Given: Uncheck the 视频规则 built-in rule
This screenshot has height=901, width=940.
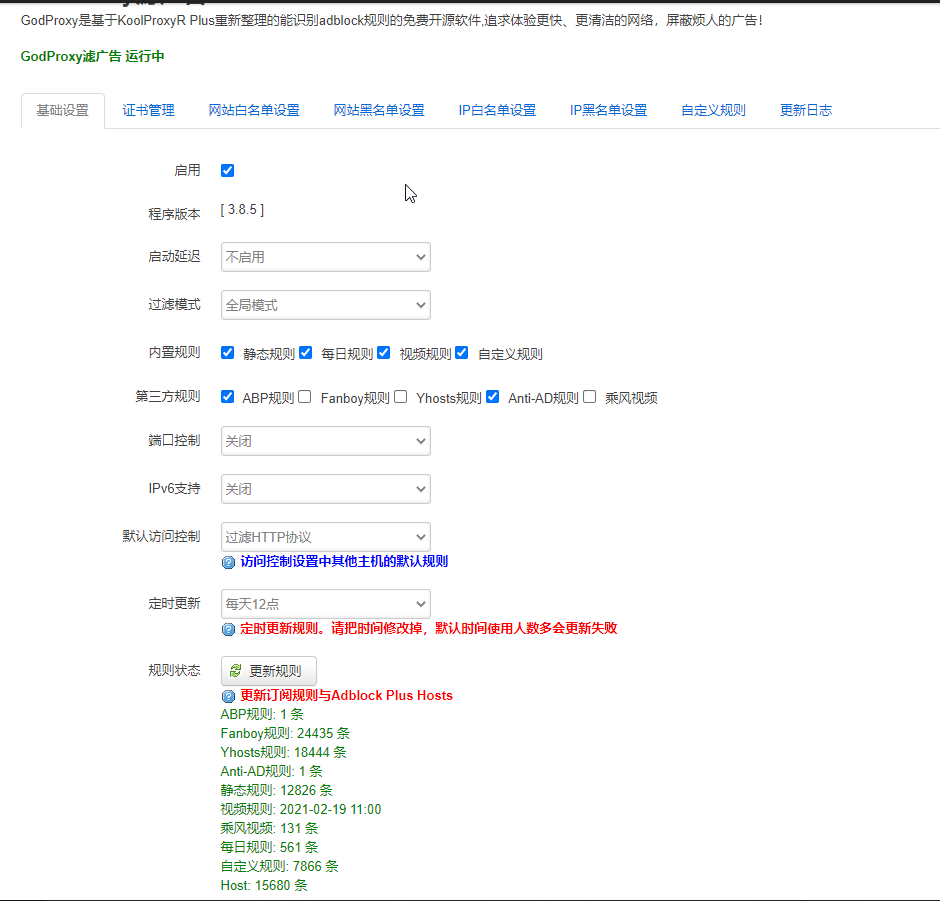Looking at the screenshot, I should tap(383, 352).
